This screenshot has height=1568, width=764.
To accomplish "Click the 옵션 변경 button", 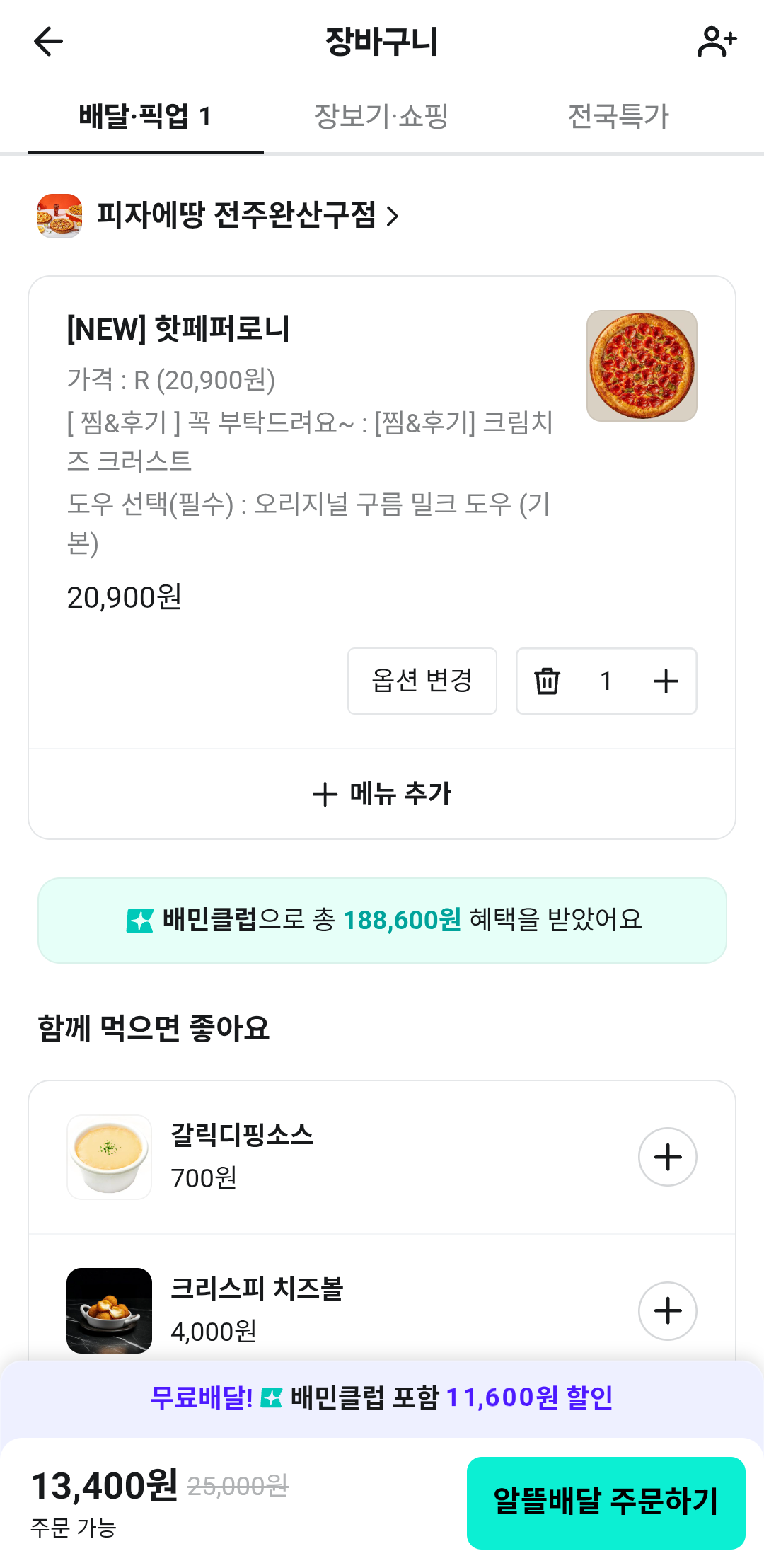I will click(x=422, y=681).
